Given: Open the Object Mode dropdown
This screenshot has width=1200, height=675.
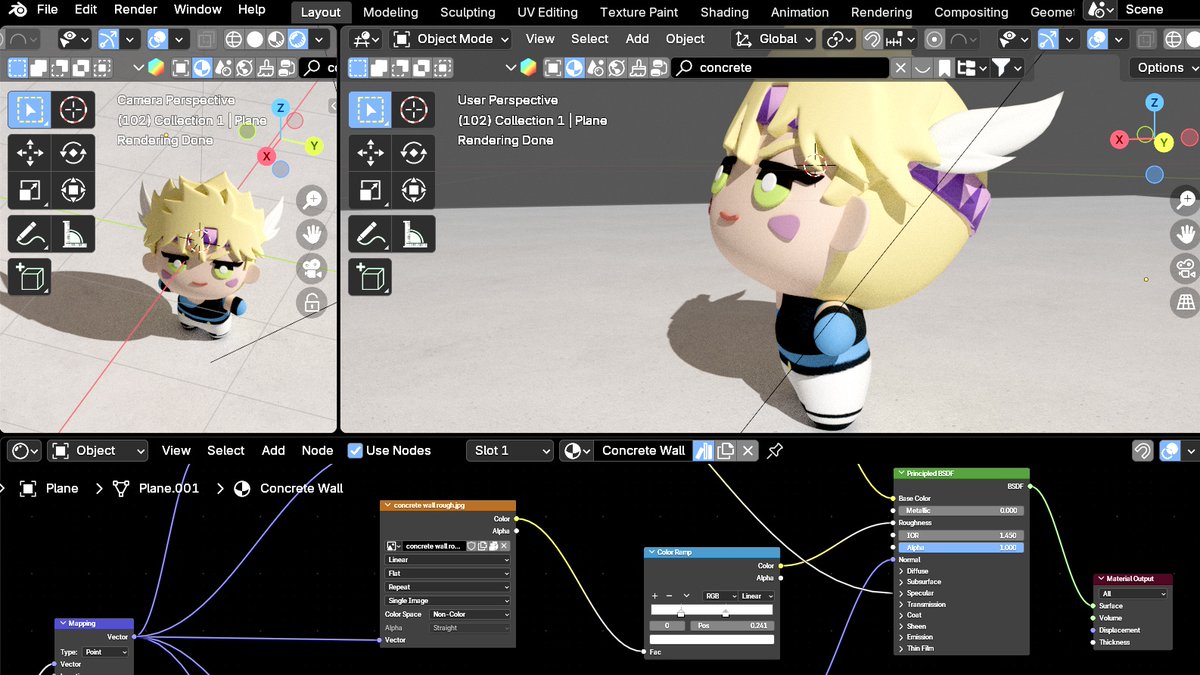Looking at the screenshot, I should pos(450,39).
